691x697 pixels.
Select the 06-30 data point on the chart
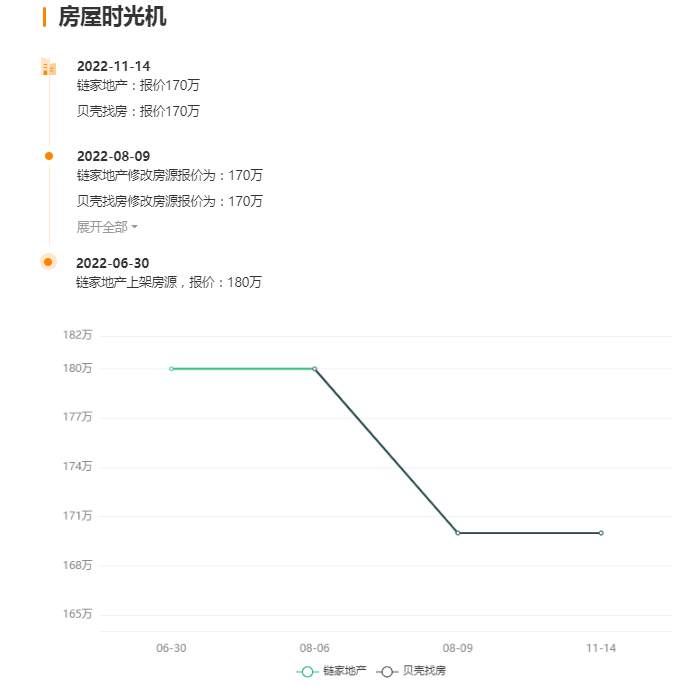point(172,369)
